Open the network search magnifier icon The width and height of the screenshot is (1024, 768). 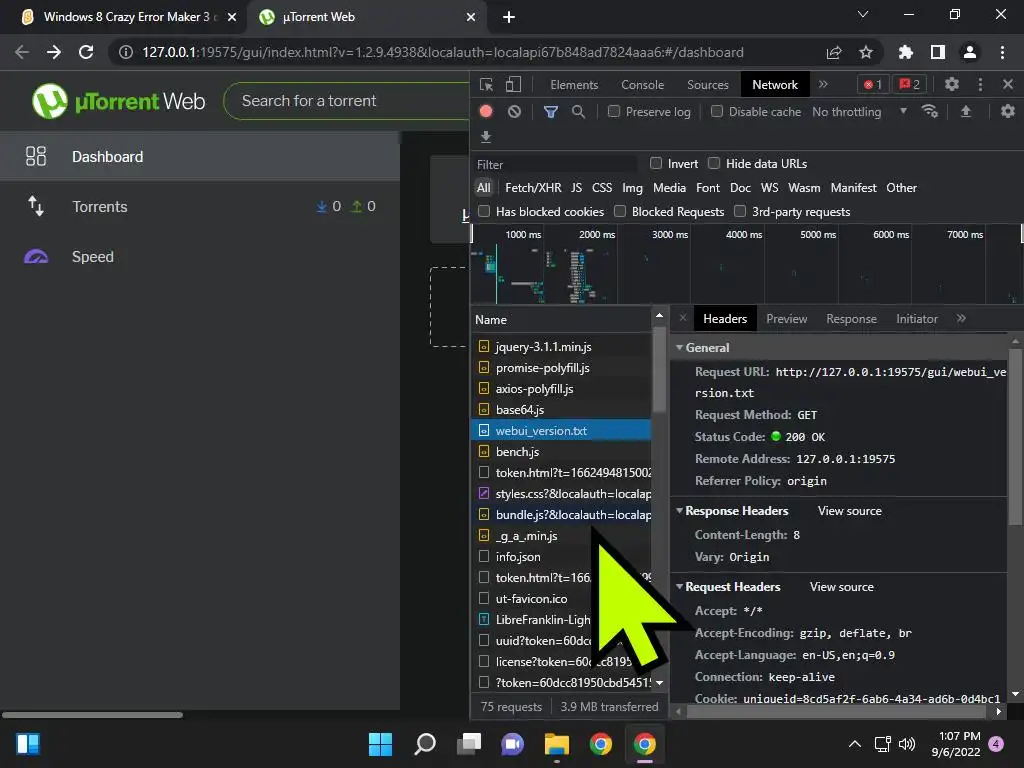(x=578, y=112)
